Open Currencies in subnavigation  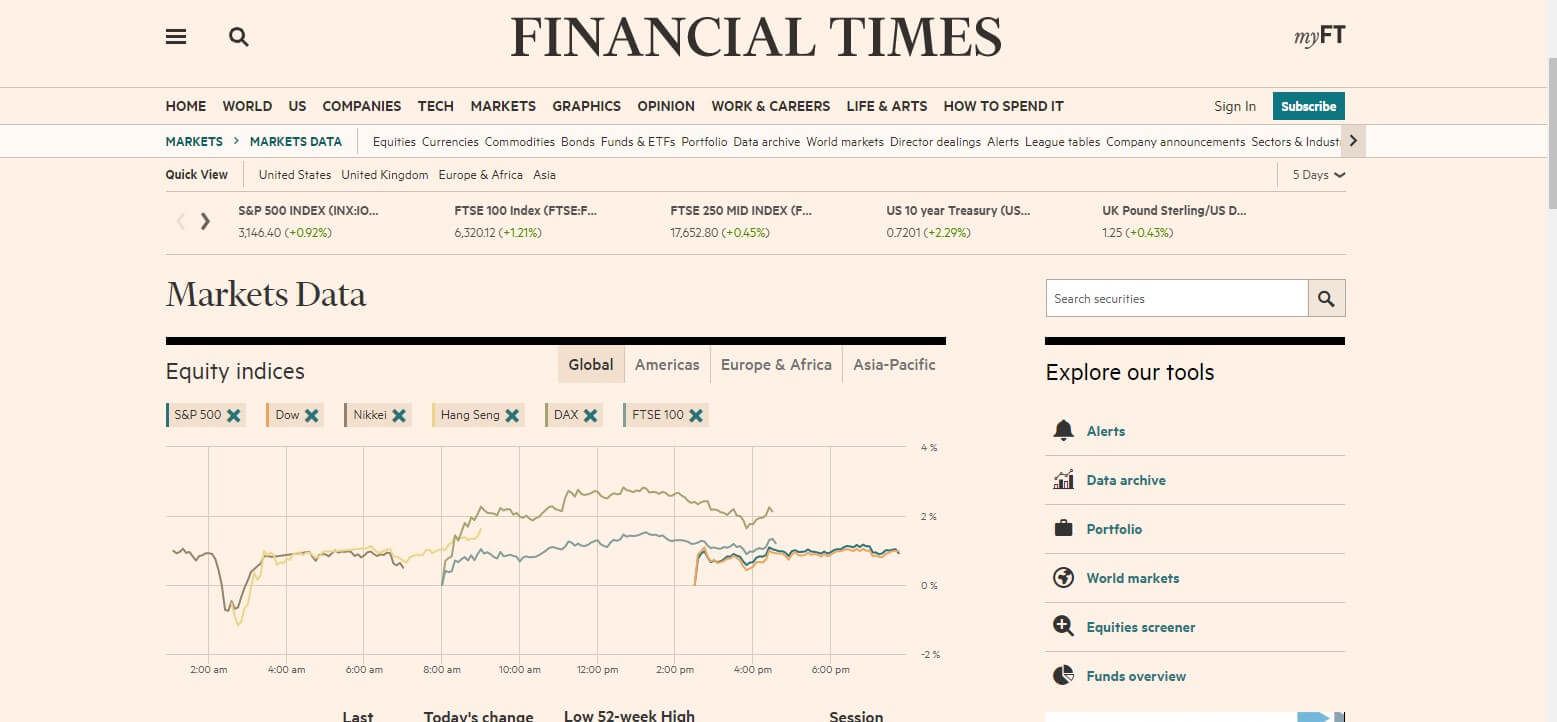click(x=450, y=142)
